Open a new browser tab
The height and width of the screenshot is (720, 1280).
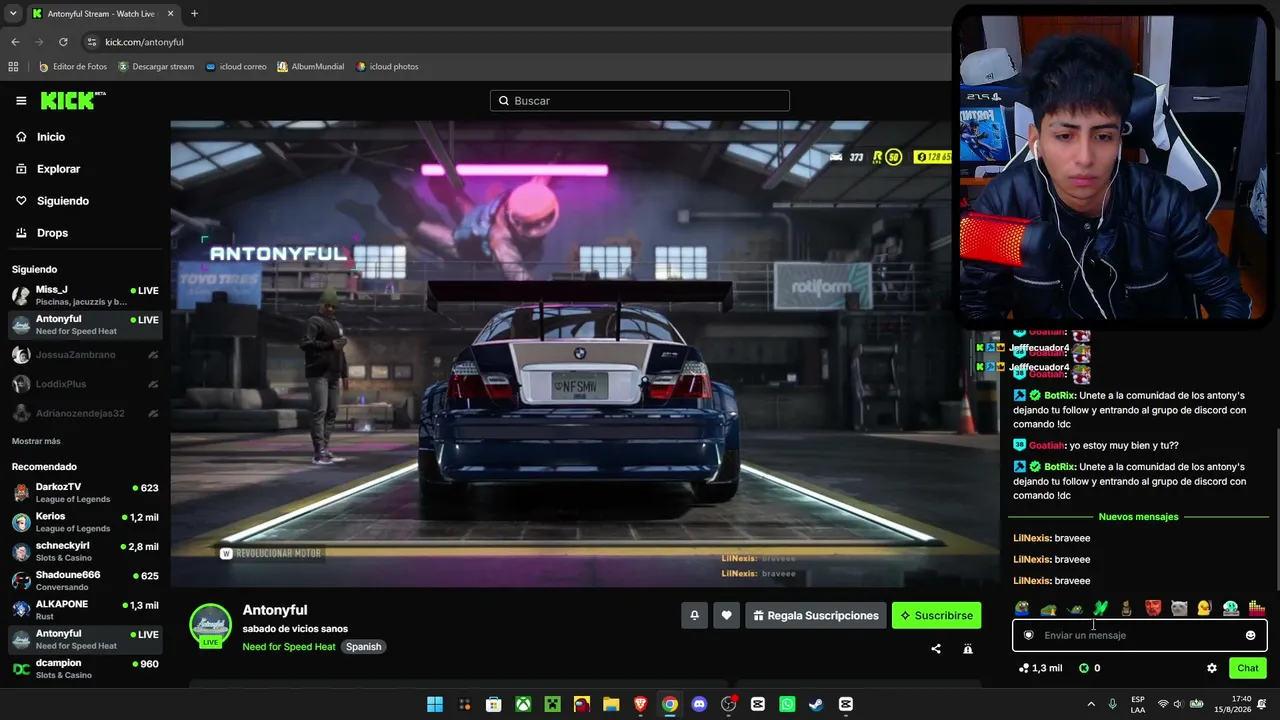[194, 14]
